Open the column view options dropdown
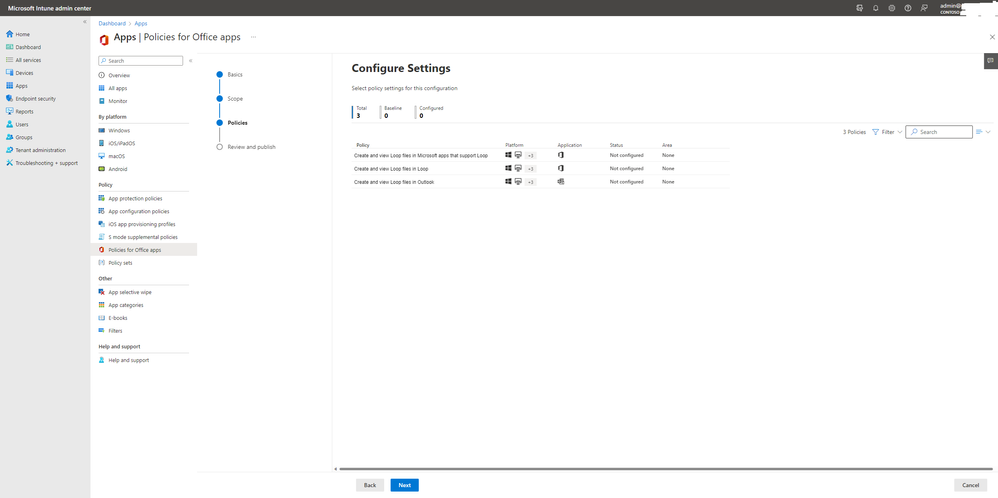Image resolution: width=998 pixels, height=498 pixels. point(983,132)
